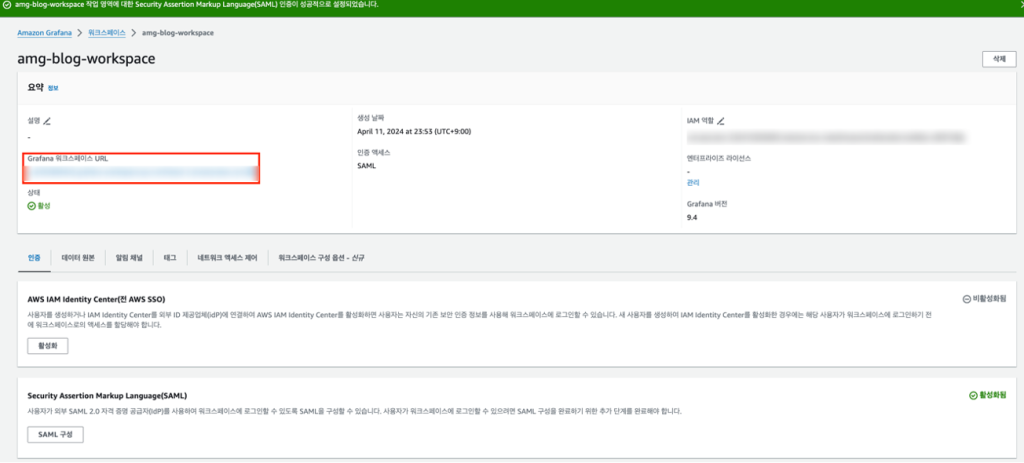
Task: Click AWS IAM Identity Center(전 AWS SSO) heading
Action: click(96, 299)
